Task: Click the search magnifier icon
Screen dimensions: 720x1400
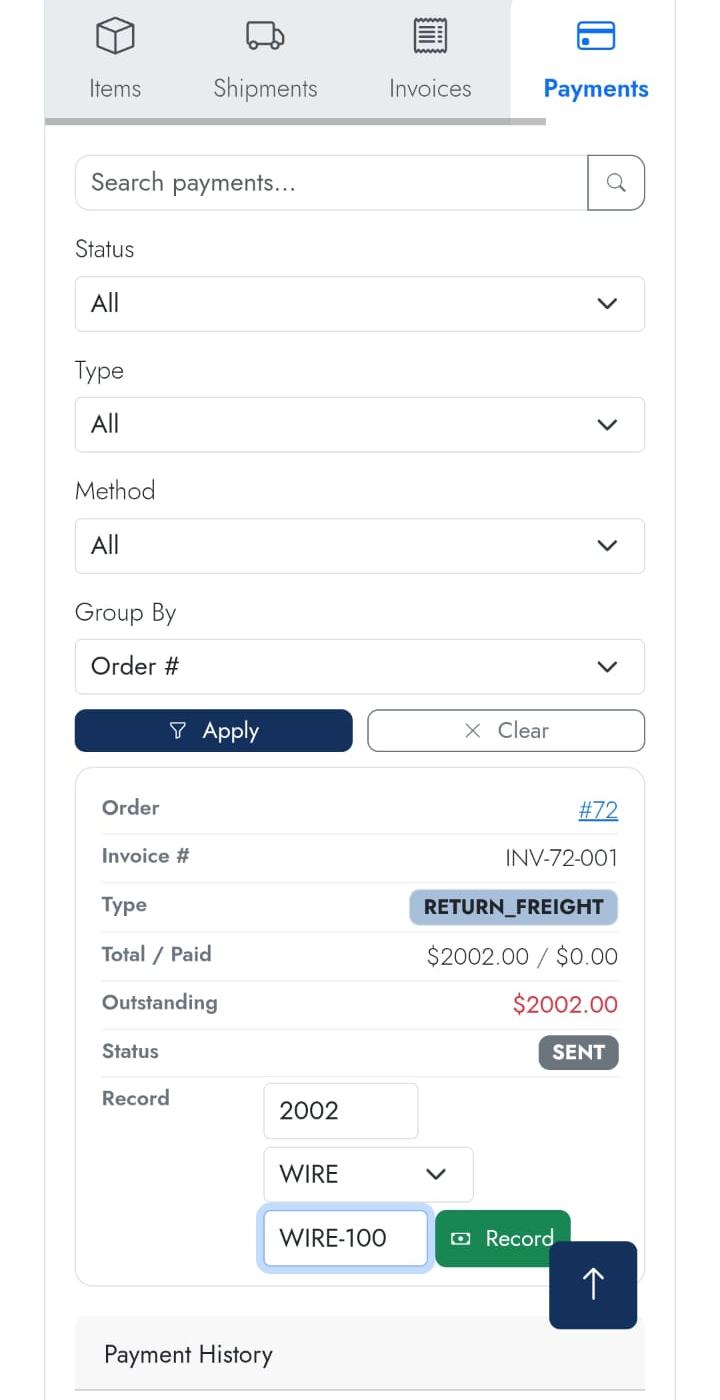Action: (616, 182)
